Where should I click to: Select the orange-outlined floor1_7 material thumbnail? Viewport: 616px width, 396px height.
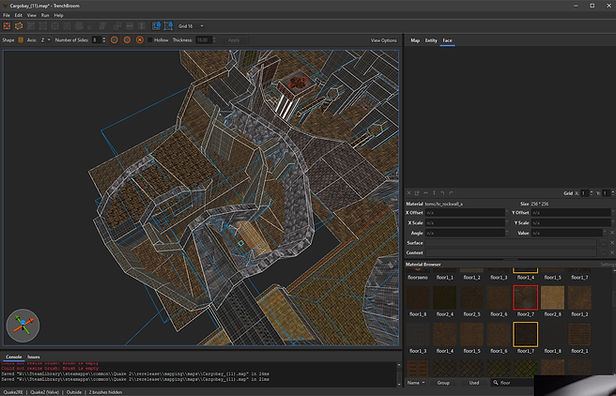click(525, 334)
